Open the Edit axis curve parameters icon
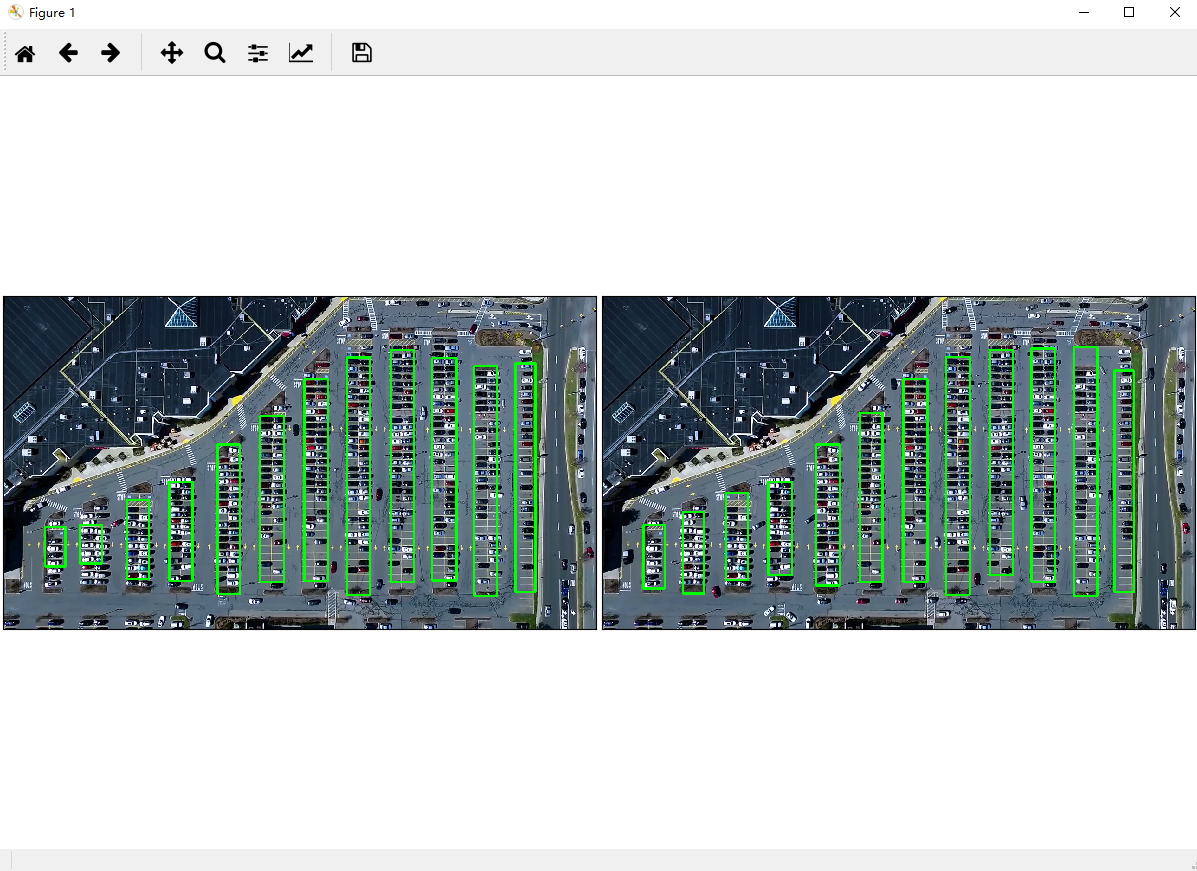This screenshot has width=1197, height=871. 301,53
